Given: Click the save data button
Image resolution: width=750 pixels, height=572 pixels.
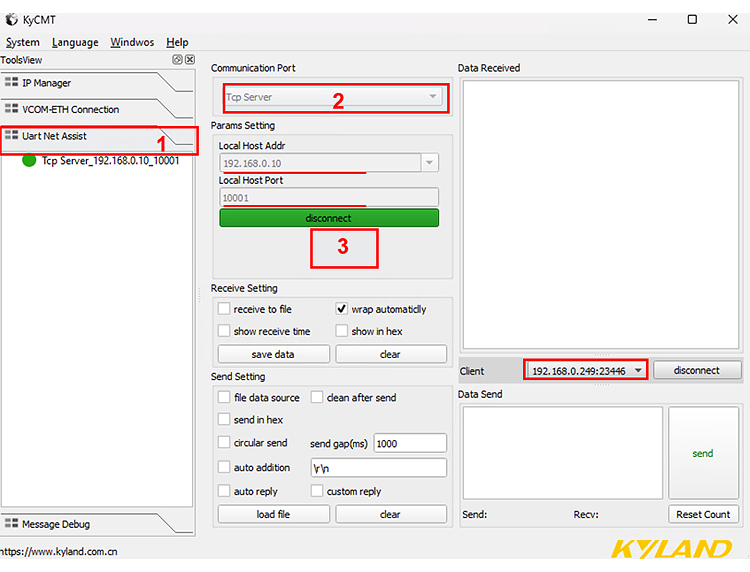Looking at the screenshot, I should [274, 354].
